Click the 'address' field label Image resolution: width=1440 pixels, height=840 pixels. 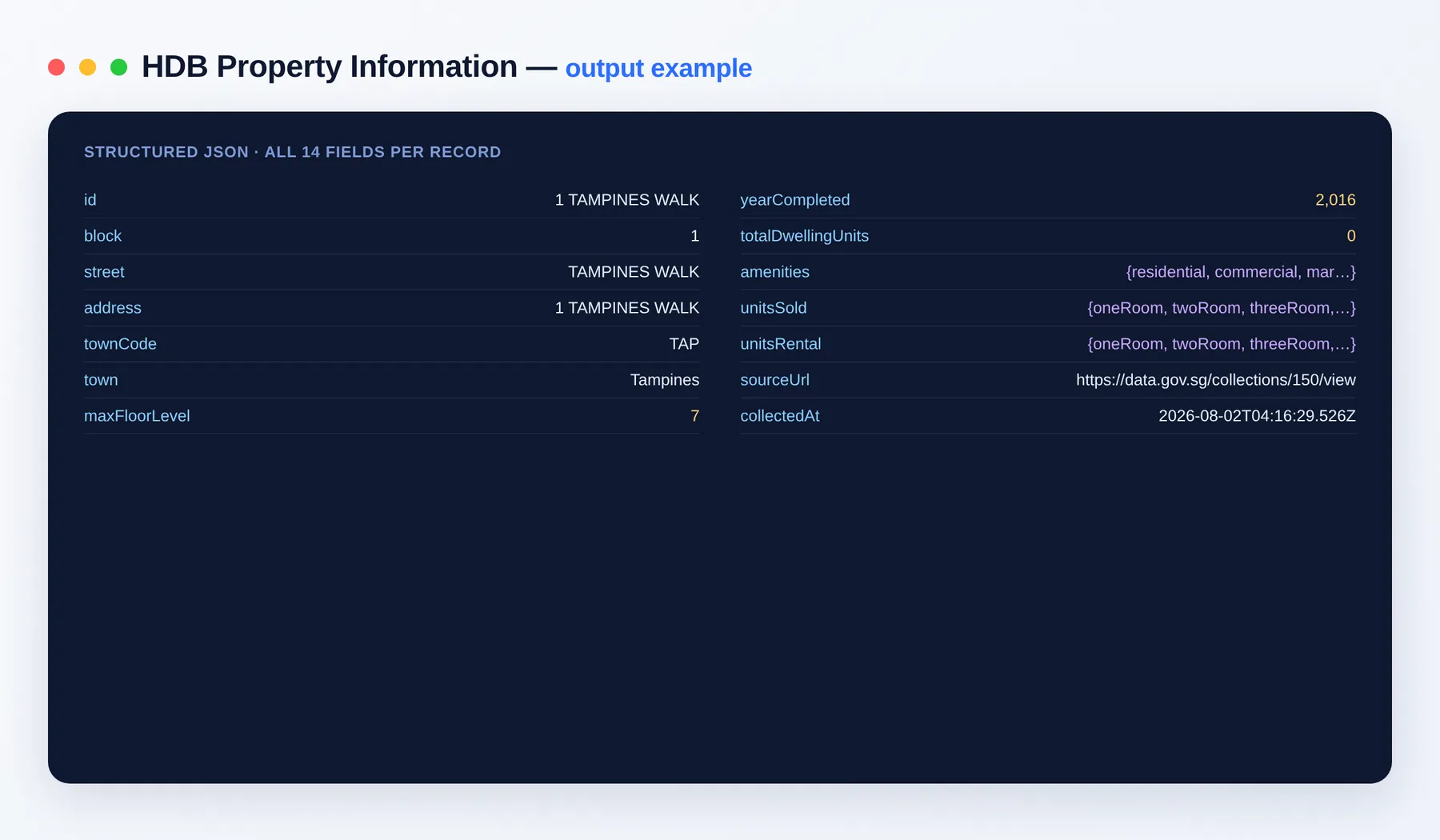(x=113, y=308)
